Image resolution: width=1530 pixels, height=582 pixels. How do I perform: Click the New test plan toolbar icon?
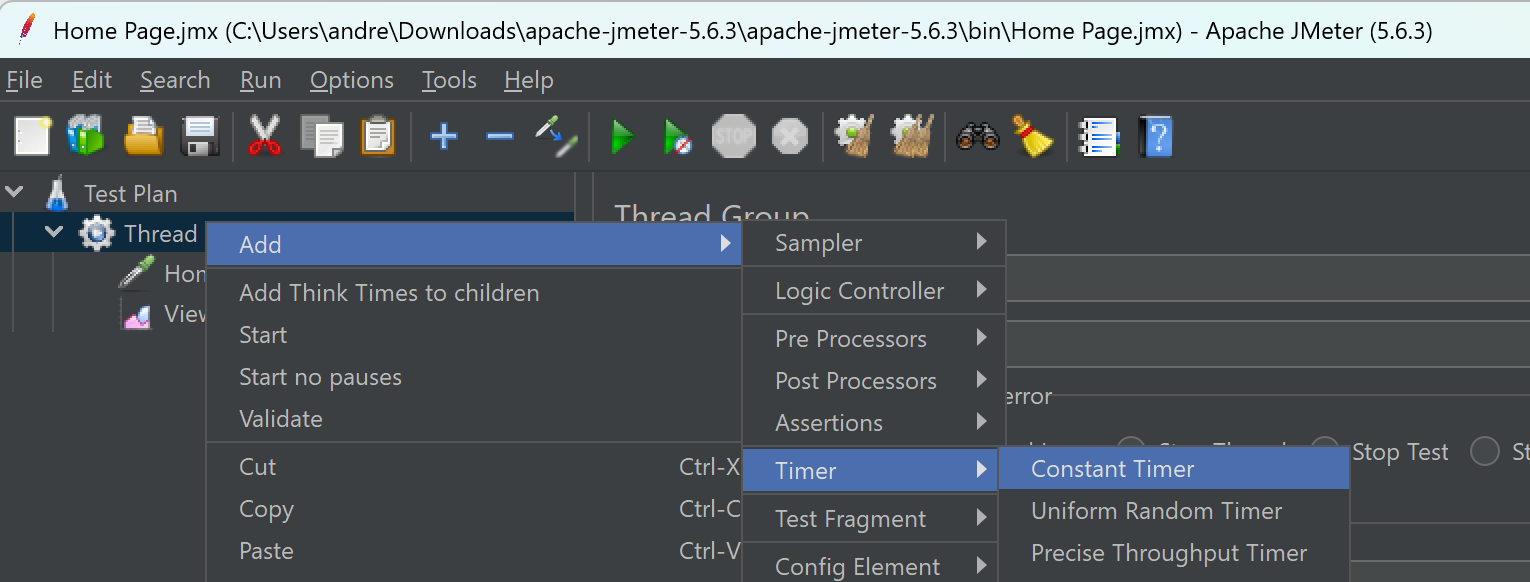[x=32, y=135]
